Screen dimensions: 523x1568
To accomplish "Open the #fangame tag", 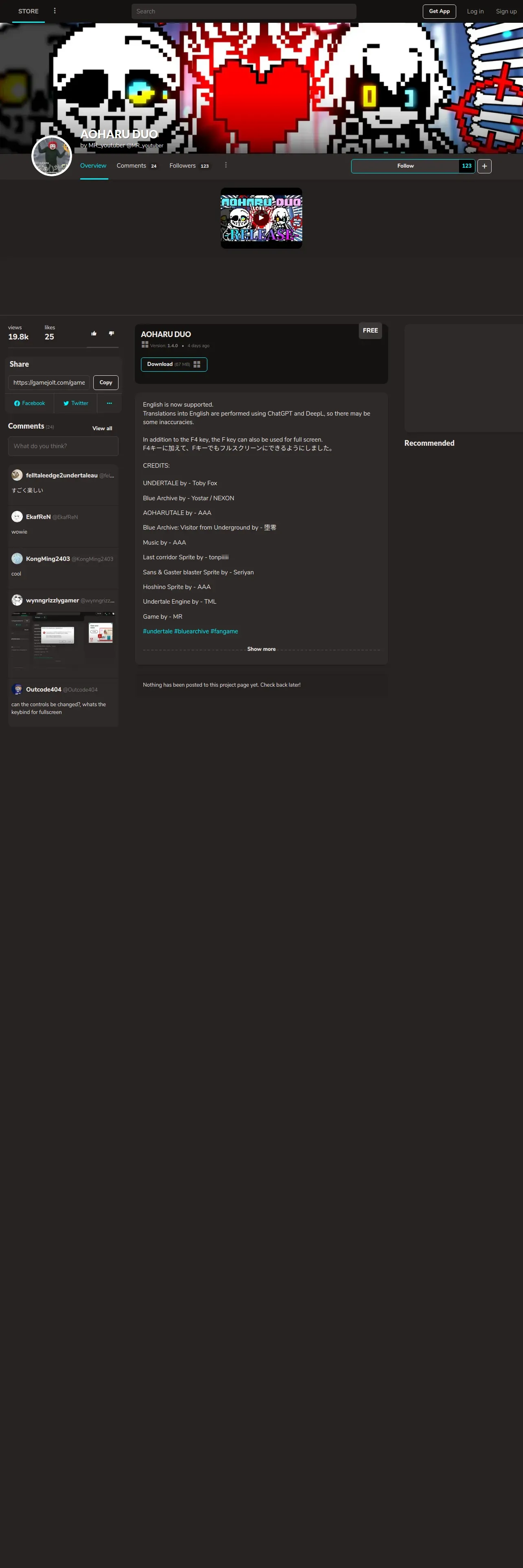I will 225,631.
